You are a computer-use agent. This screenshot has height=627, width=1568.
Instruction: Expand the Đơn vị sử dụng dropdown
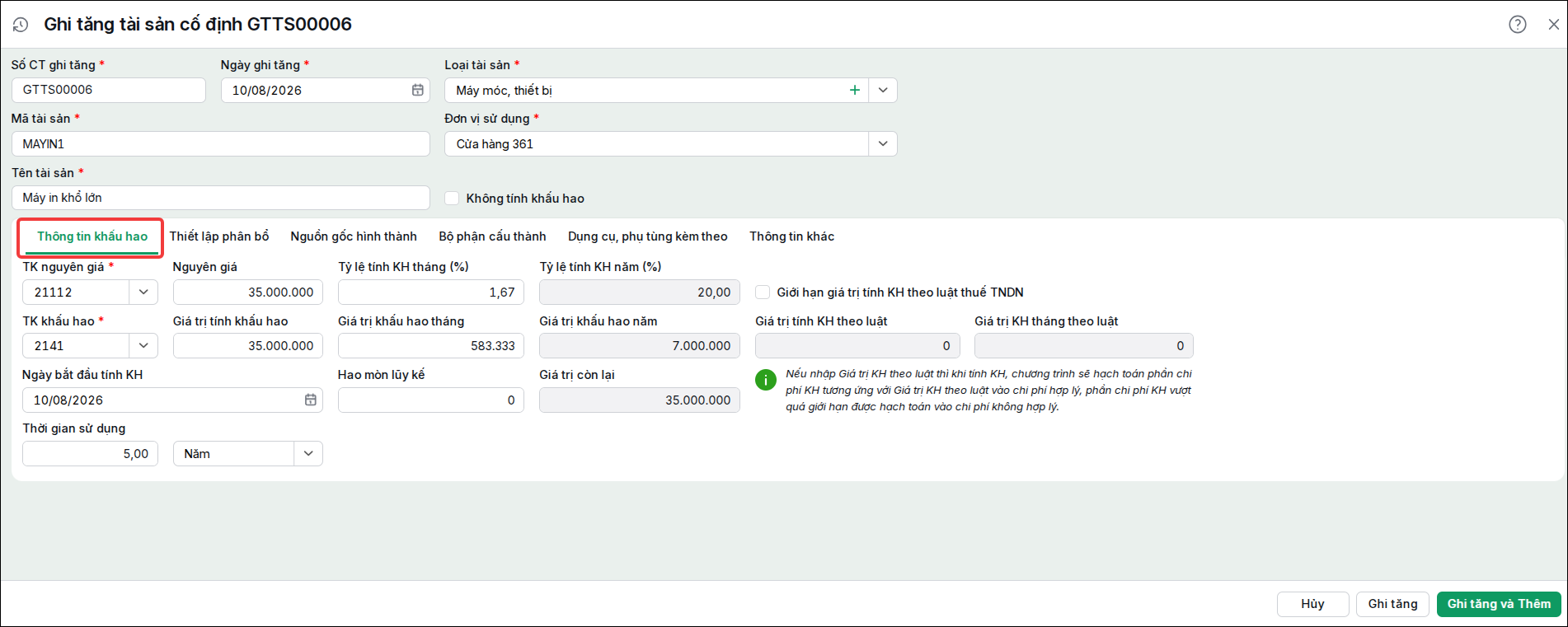coord(883,143)
